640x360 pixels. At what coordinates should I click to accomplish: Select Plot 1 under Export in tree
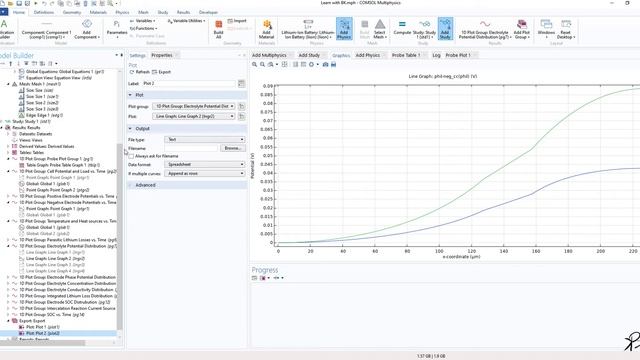pos(39,327)
